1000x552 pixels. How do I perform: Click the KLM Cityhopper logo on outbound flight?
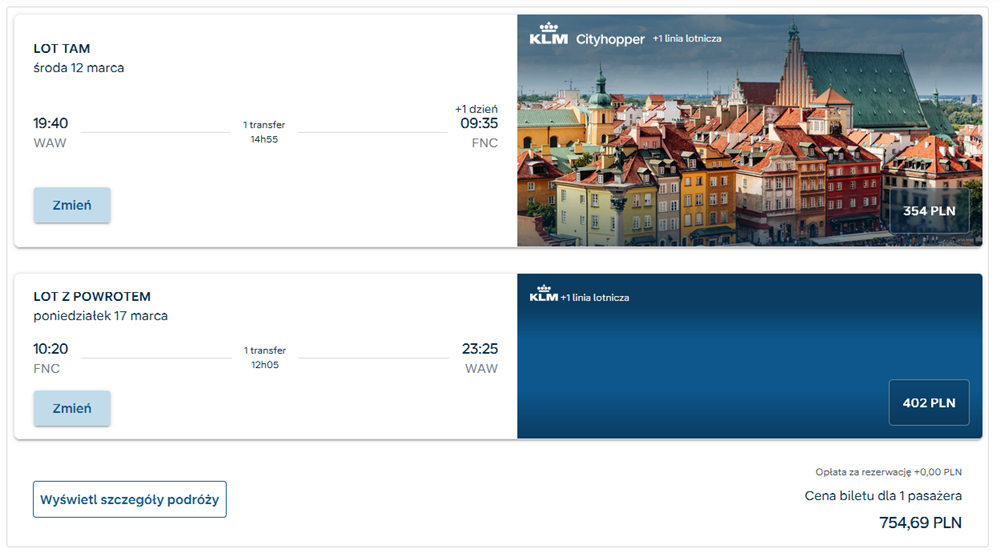pos(587,36)
